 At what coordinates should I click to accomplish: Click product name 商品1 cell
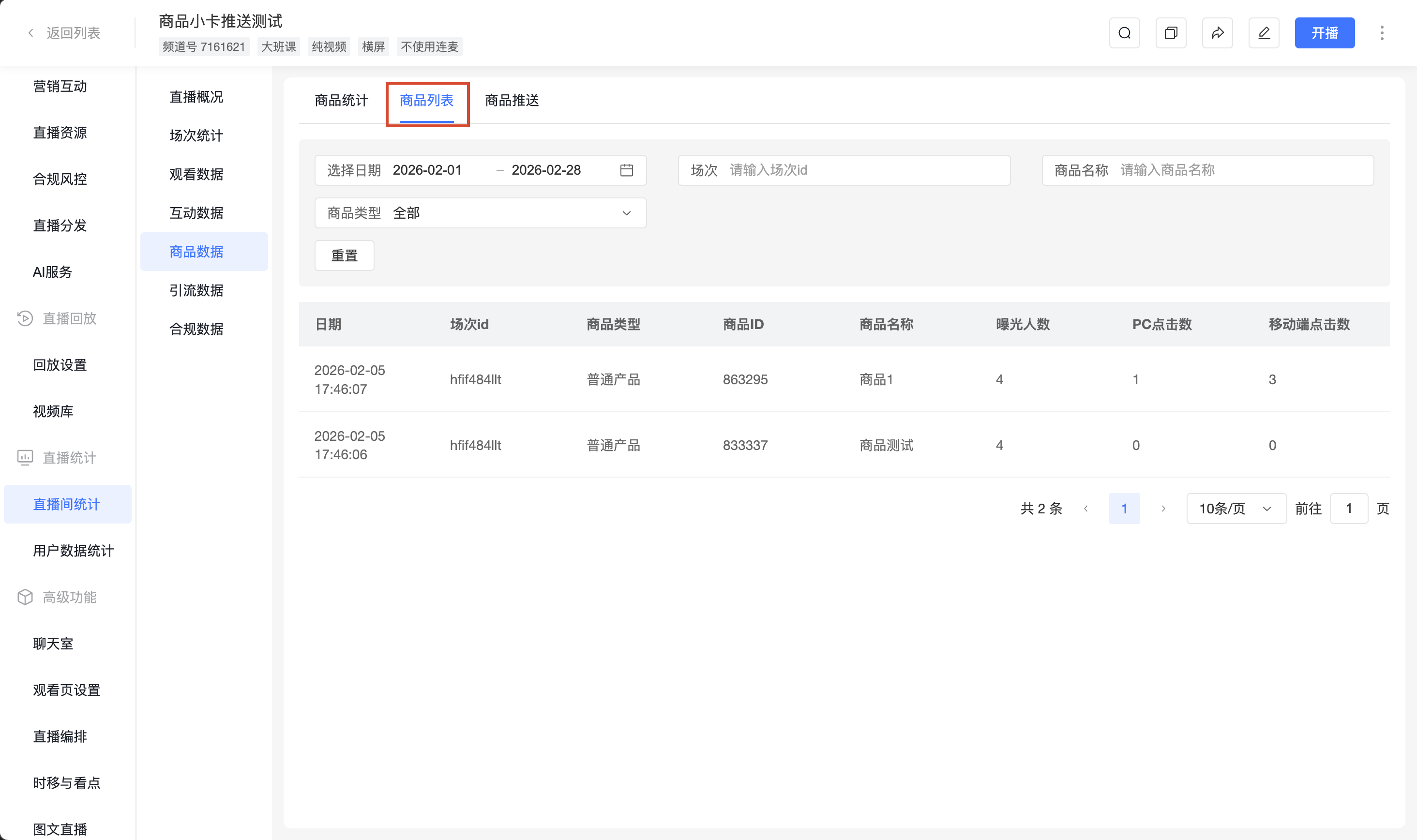point(876,379)
